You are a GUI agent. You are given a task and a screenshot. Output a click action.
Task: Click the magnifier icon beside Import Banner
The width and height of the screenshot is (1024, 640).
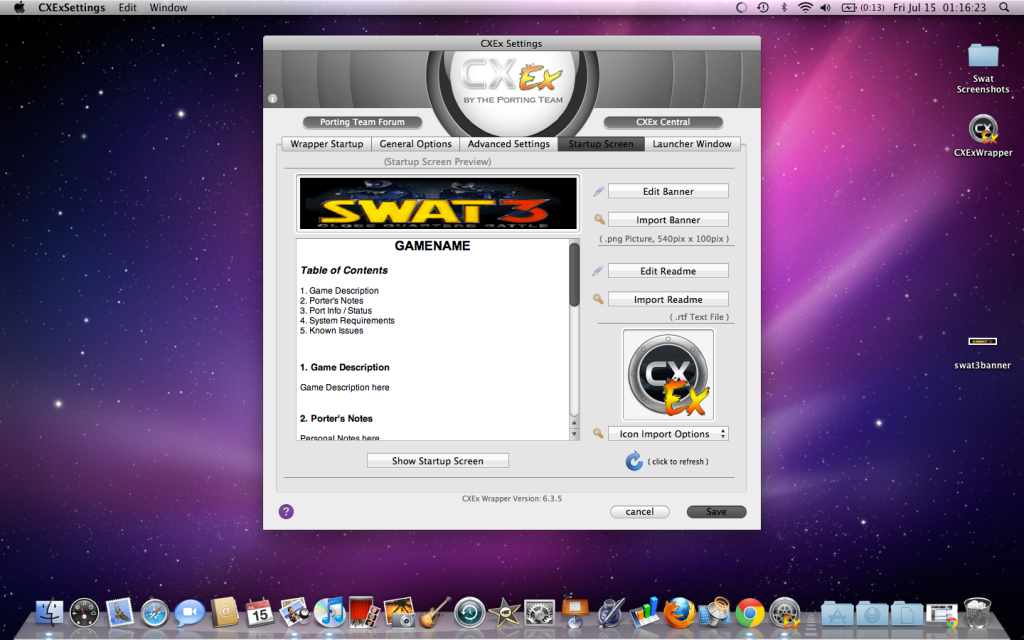click(599, 219)
